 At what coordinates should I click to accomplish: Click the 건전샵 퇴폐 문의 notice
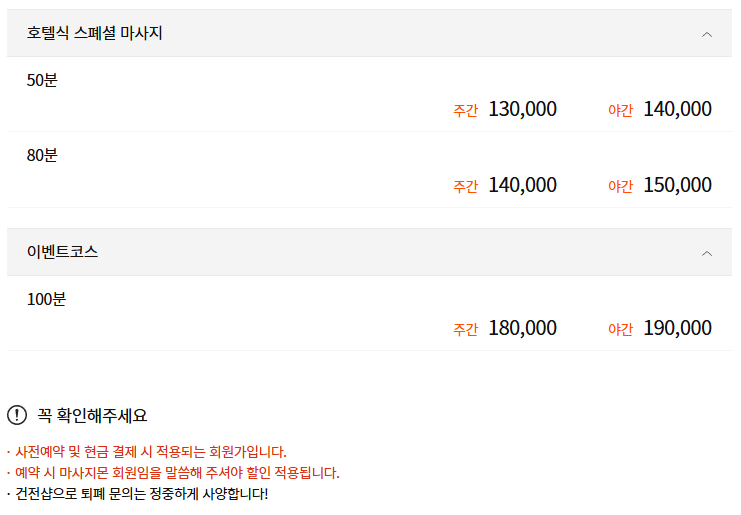pyautogui.click(x=140, y=494)
